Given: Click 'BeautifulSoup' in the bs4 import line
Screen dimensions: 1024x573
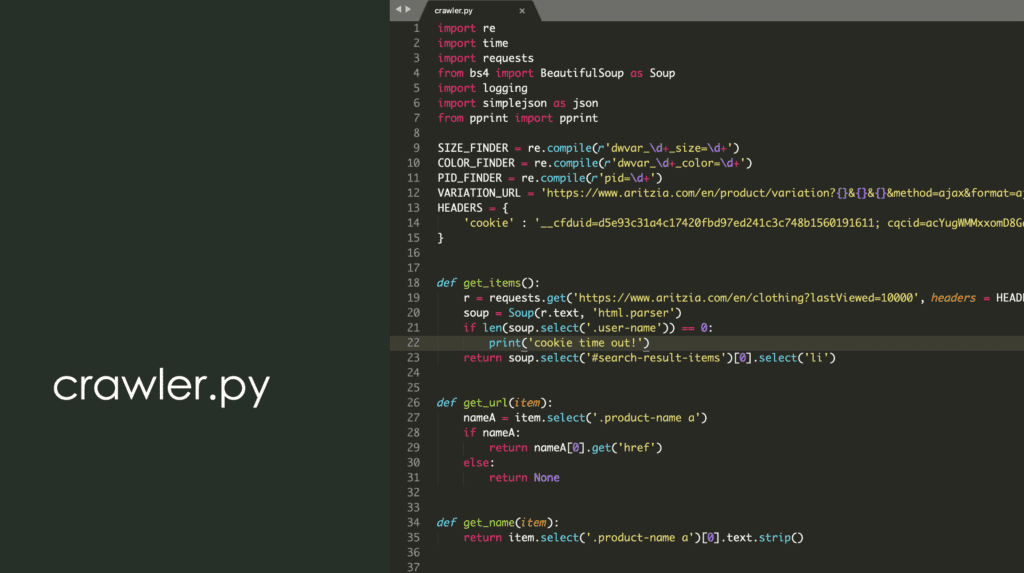Looking at the screenshot, I should (582, 73).
